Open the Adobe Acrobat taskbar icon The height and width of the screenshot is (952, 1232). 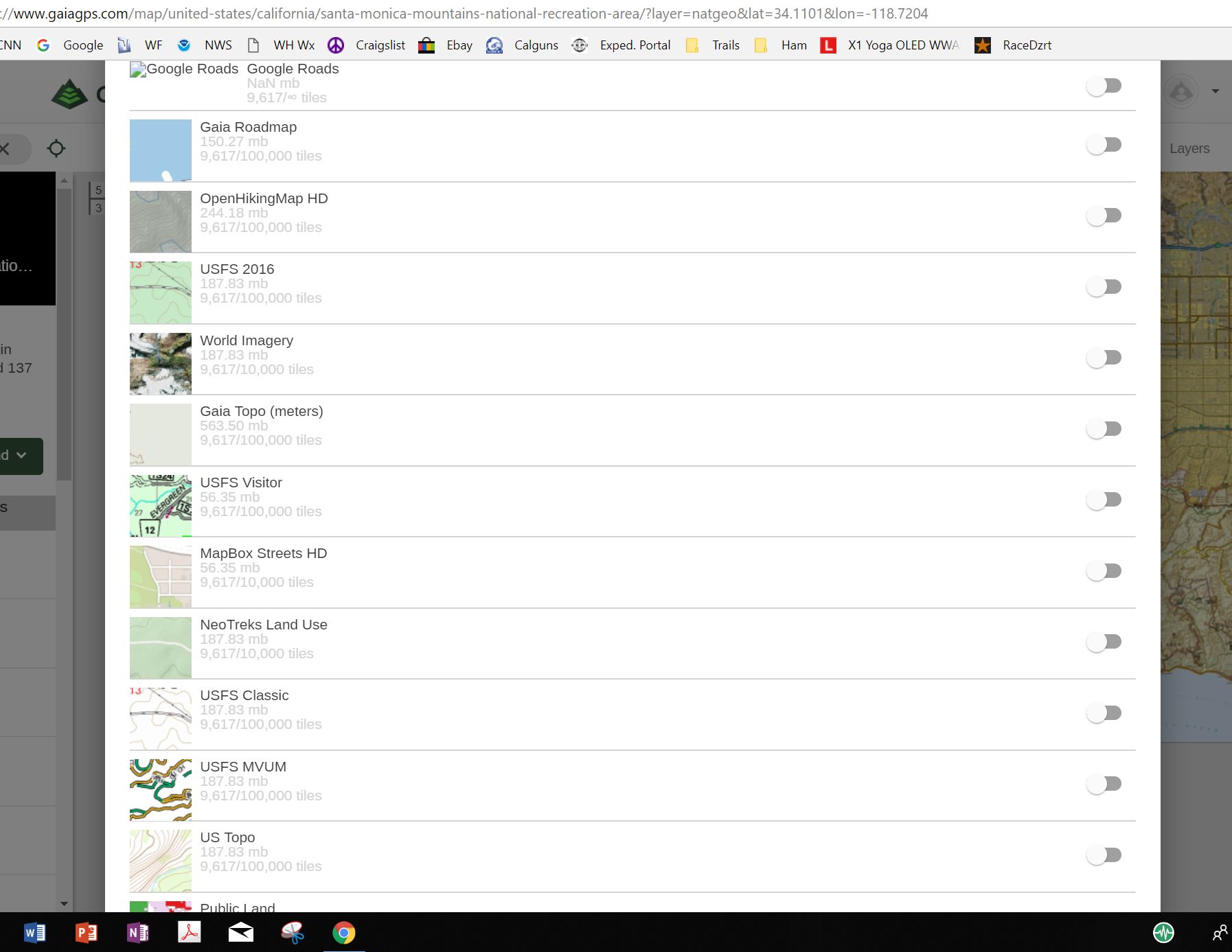(189, 933)
